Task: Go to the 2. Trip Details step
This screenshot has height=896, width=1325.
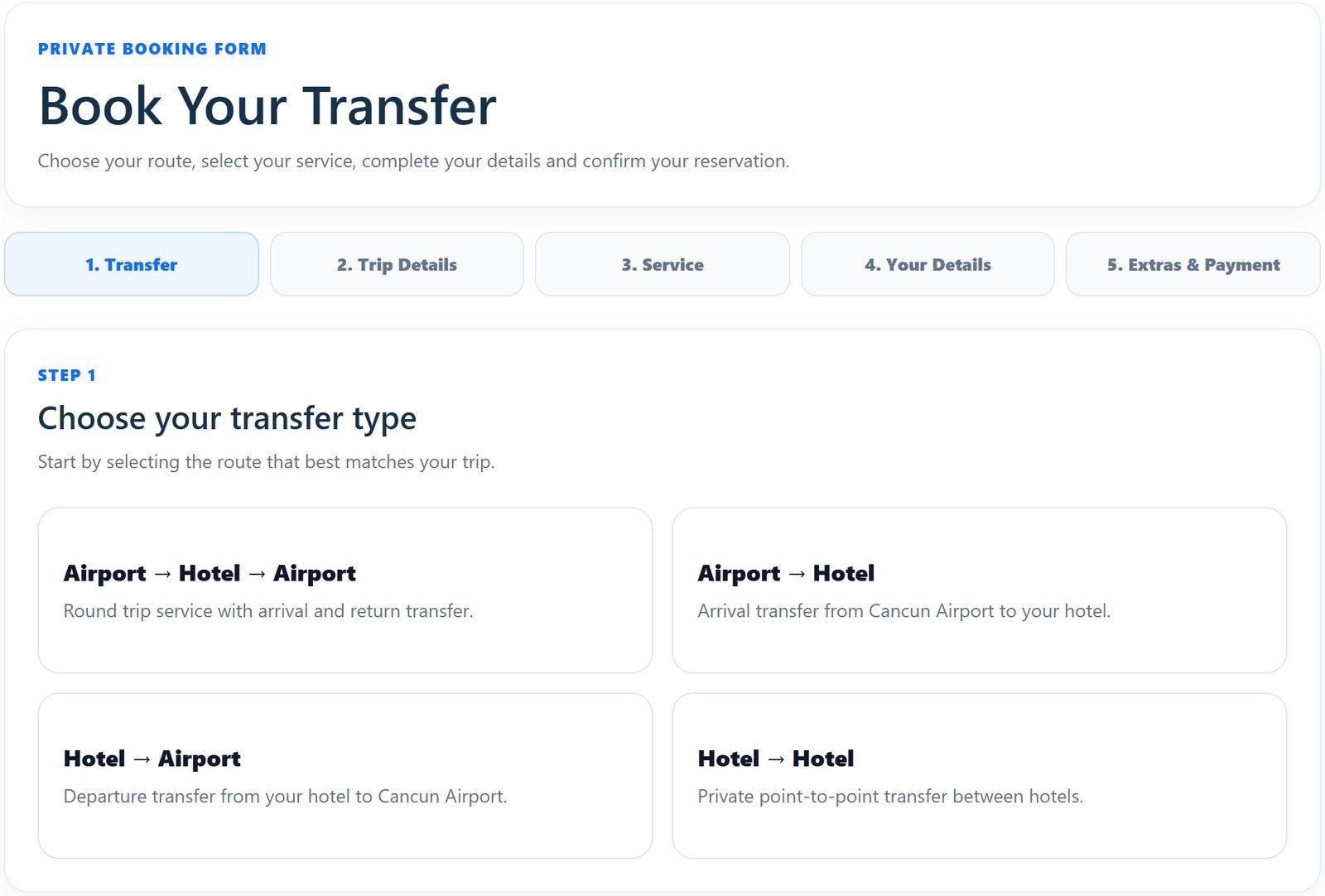Action: (397, 264)
